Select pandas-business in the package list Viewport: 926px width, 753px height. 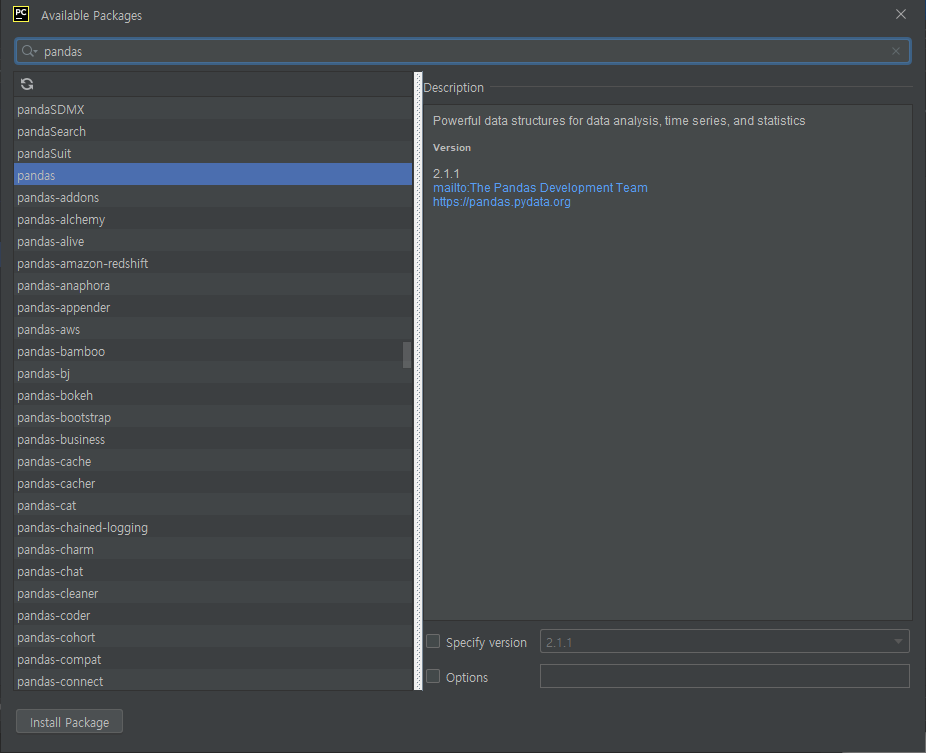tap(213, 439)
